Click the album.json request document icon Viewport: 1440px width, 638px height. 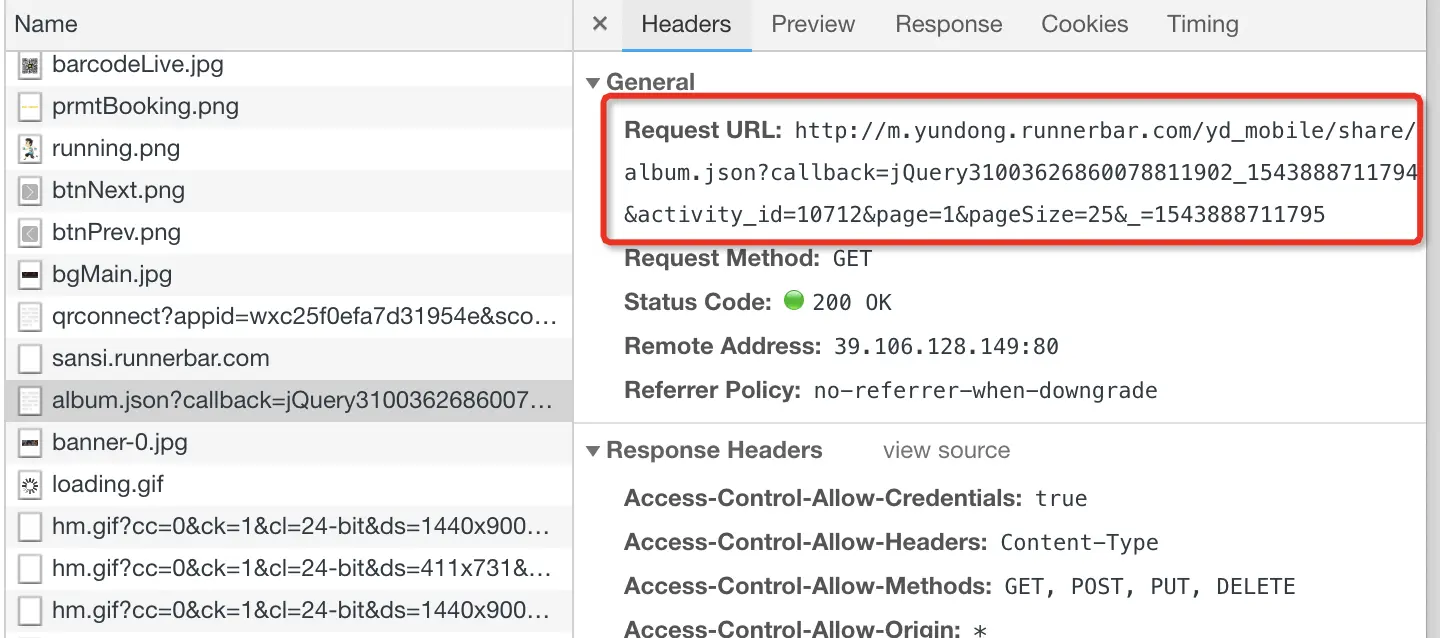click(x=30, y=401)
